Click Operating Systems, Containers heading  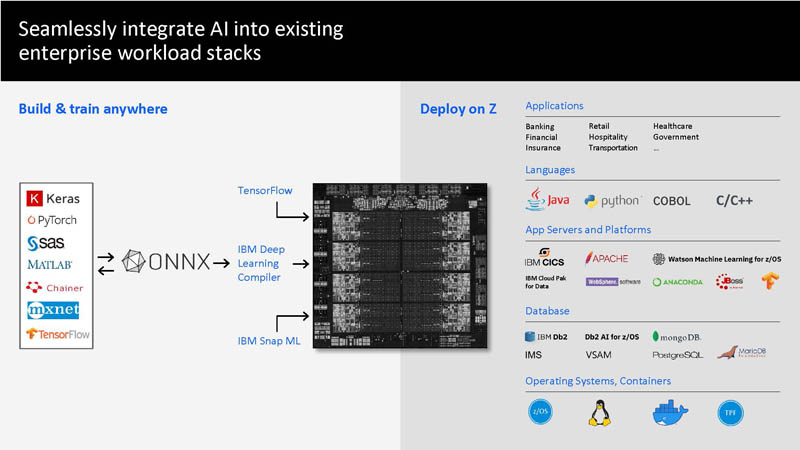coord(598,381)
